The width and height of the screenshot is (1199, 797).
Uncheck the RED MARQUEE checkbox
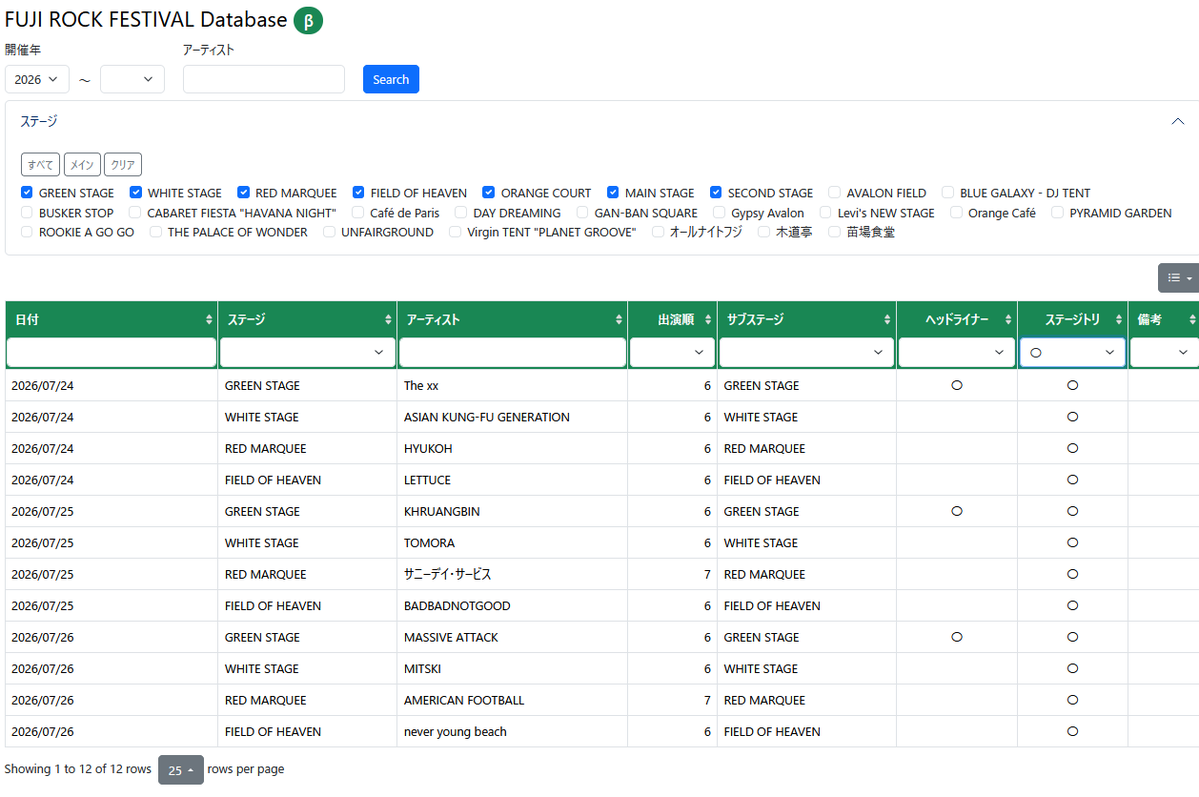243,192
